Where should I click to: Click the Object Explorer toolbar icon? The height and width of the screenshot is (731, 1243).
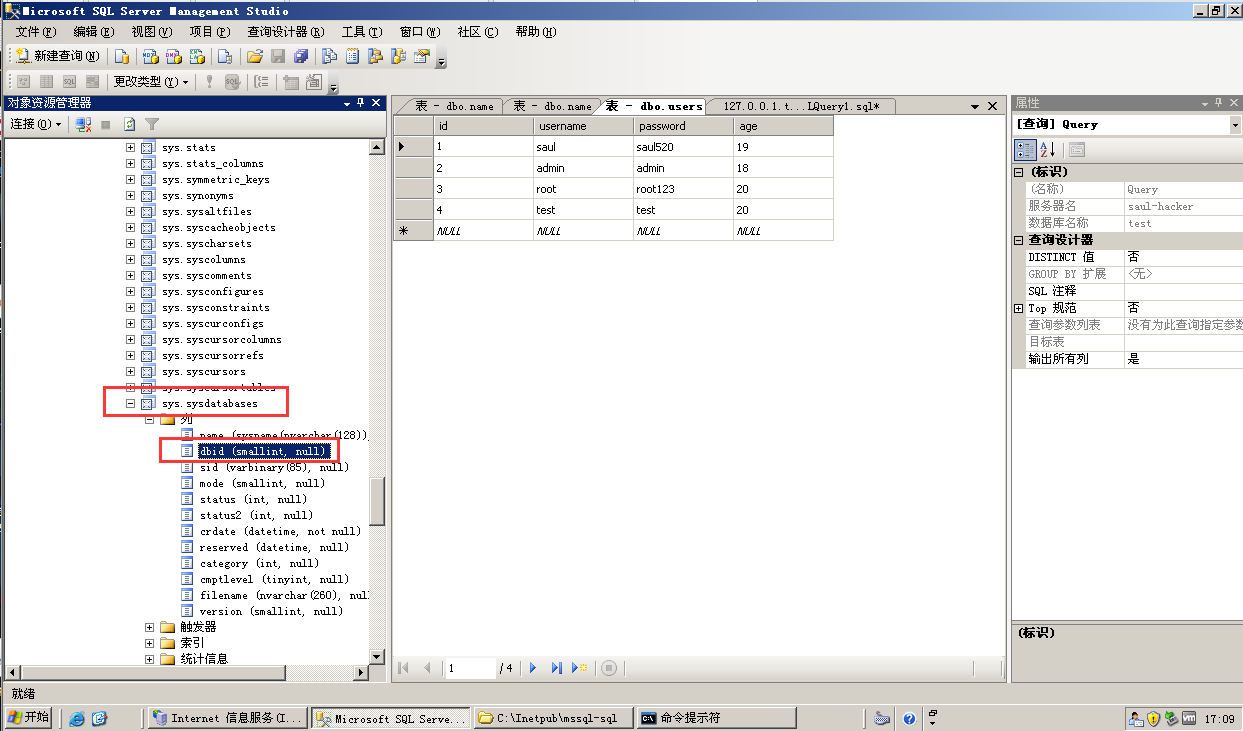click(x=376, y=56)
